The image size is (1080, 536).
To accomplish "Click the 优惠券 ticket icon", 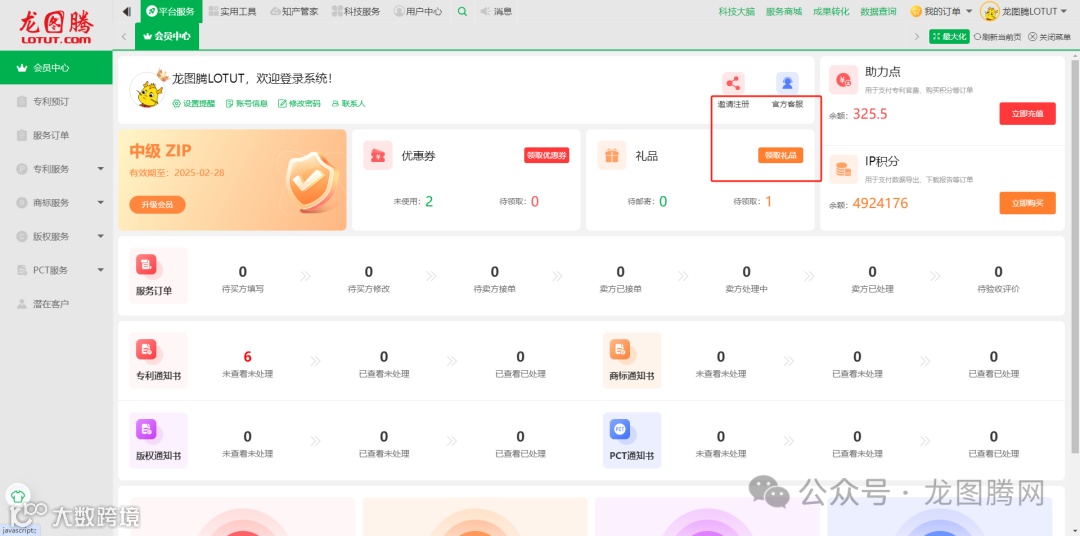I will (x=378, y=156).
